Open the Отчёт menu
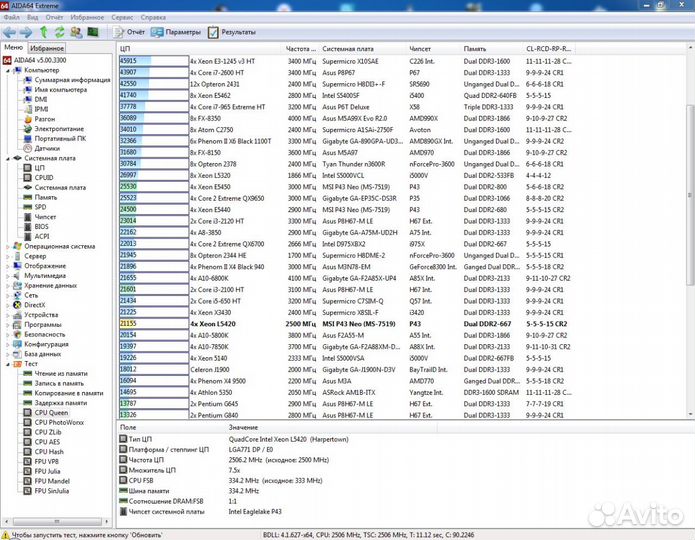Viewport: 695px width, 540px height. tap(55, 17)
